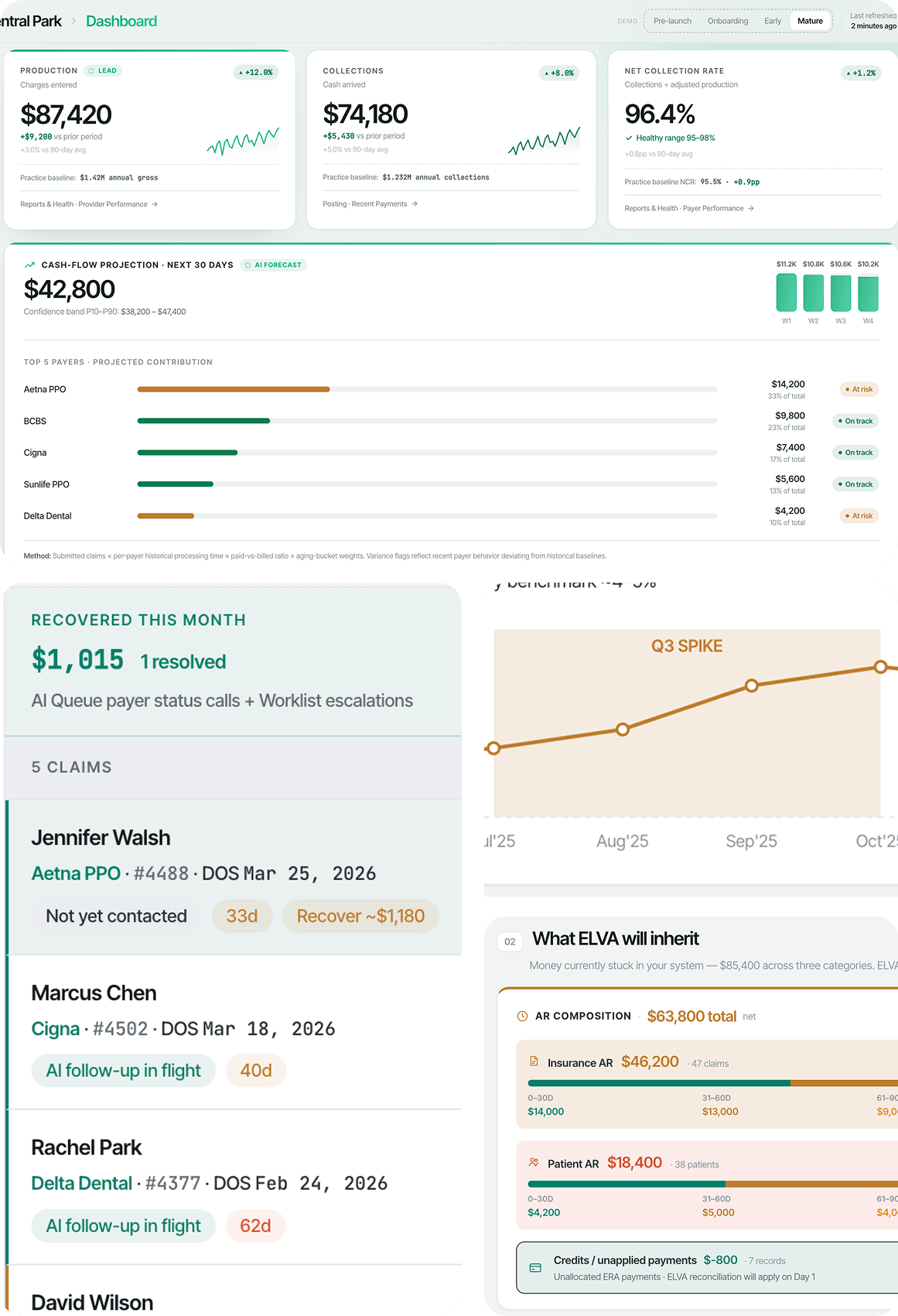Screen dimensions: 898x1316
Task: Click the Aetna PPO payer link for claim #4488
Action: [x=76, y=873]
